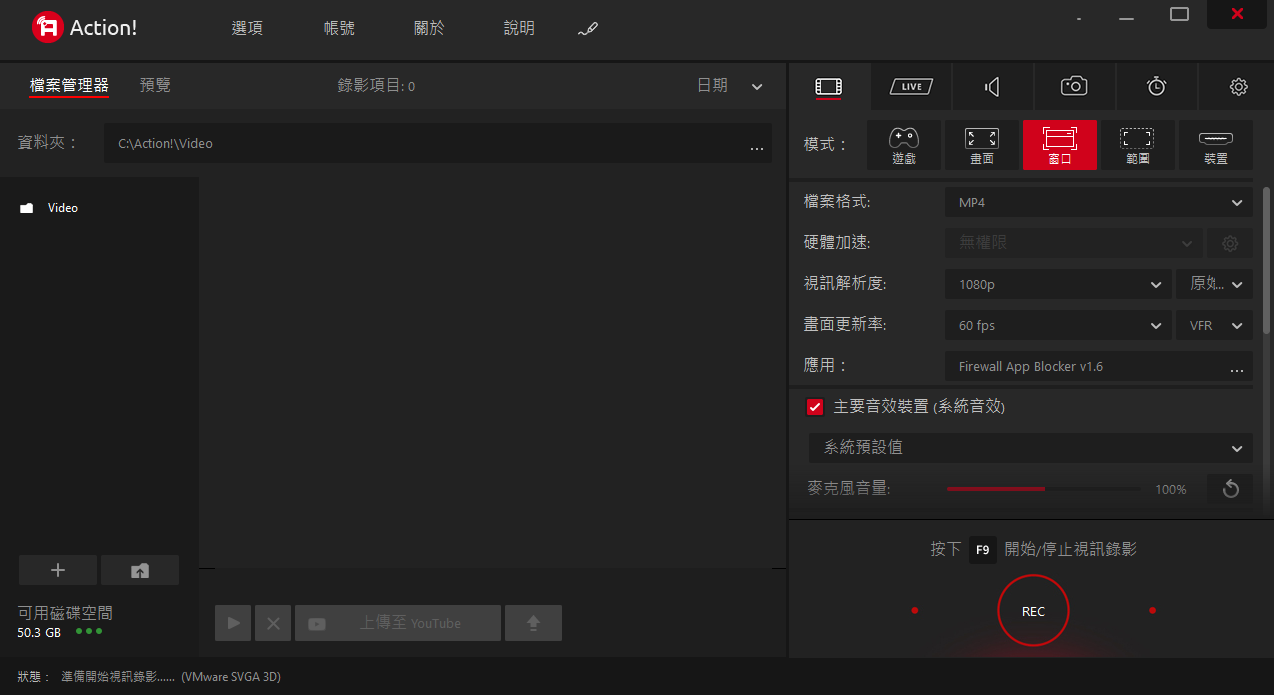Reset microphone volume with the reset icon

pos(1230,489)
